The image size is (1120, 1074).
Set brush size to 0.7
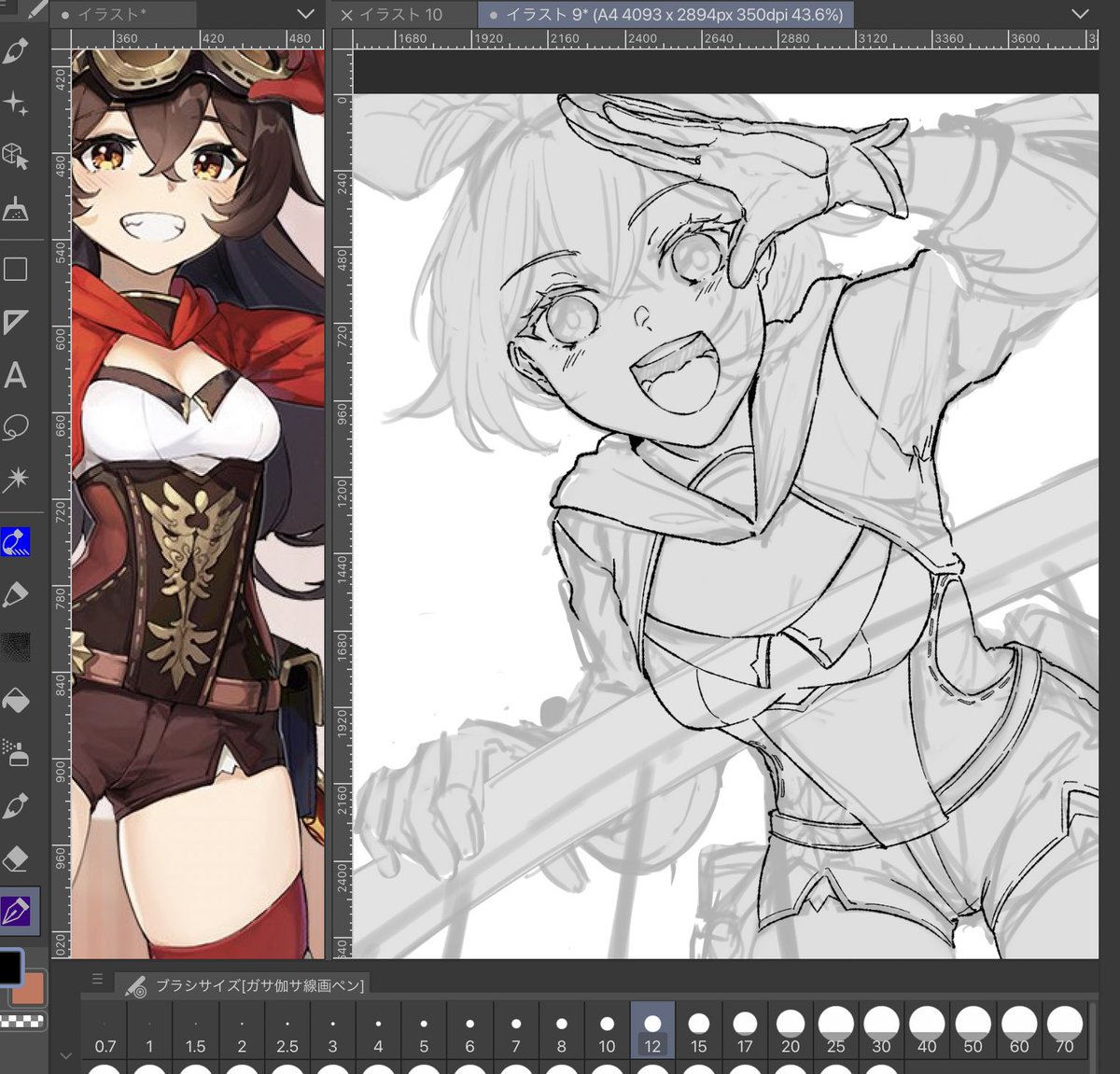click(x=105, y=1031)
